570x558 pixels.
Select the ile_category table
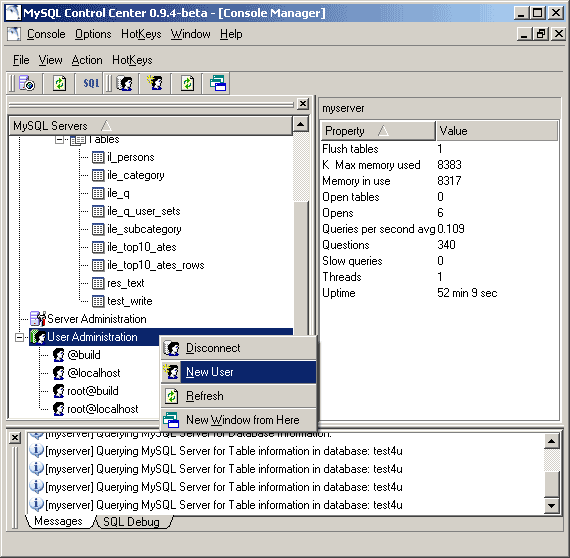pos(136,175)
